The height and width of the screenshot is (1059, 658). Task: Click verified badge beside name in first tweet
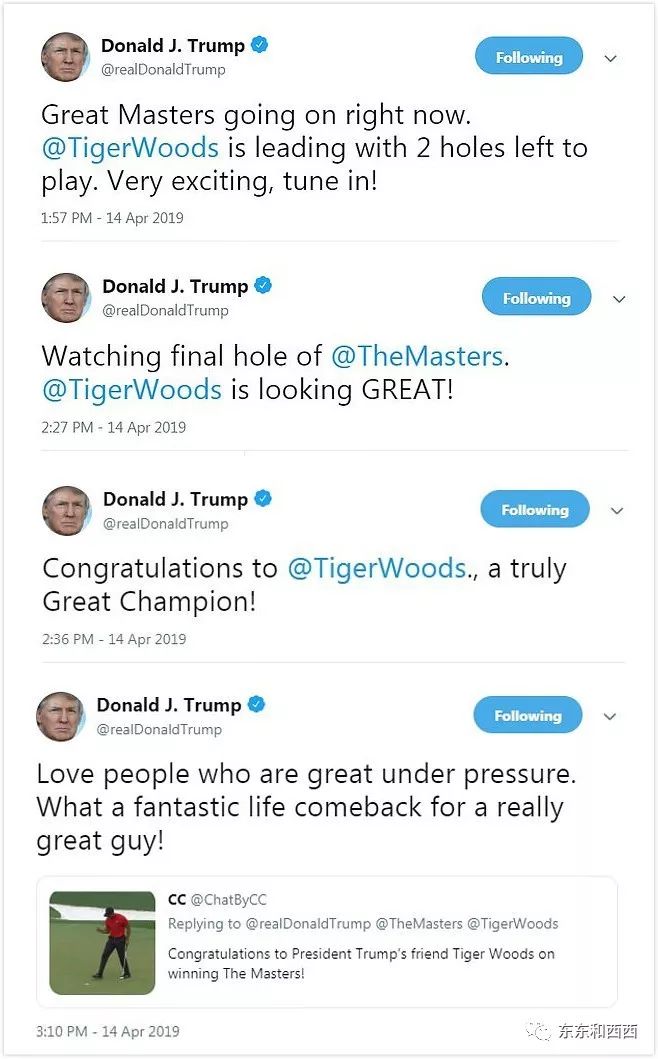click(259, 45)
